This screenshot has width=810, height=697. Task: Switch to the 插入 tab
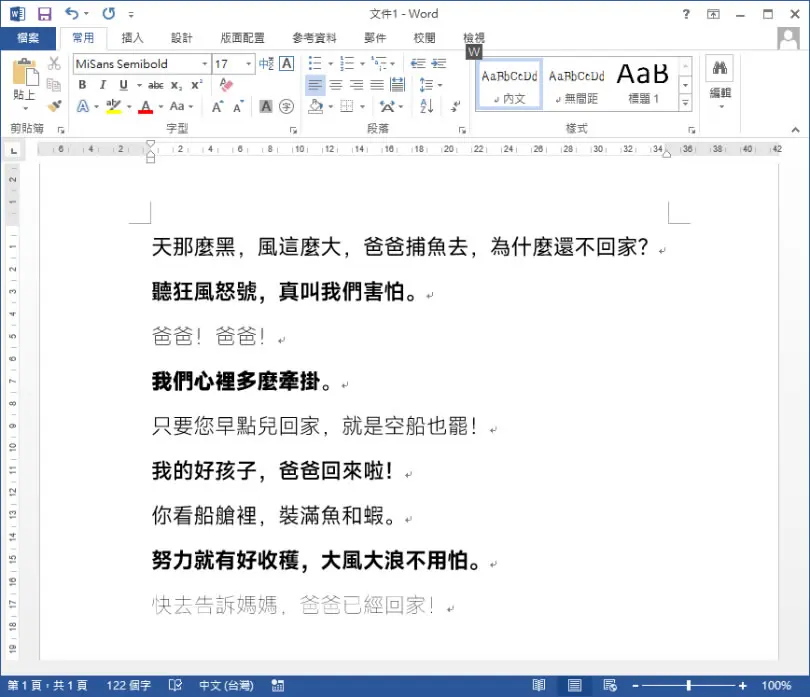(x=132, y=38)
